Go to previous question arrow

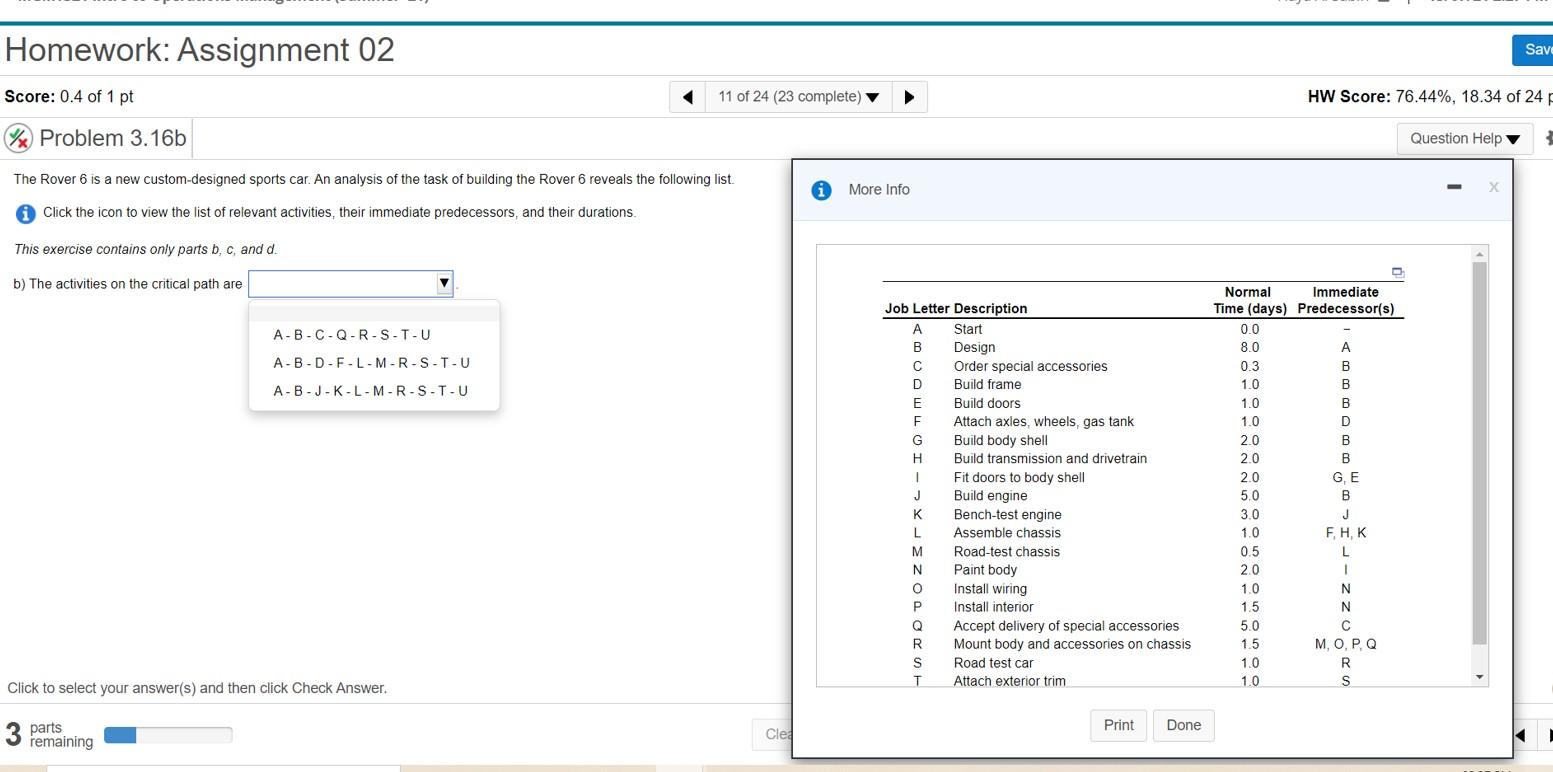688,97
